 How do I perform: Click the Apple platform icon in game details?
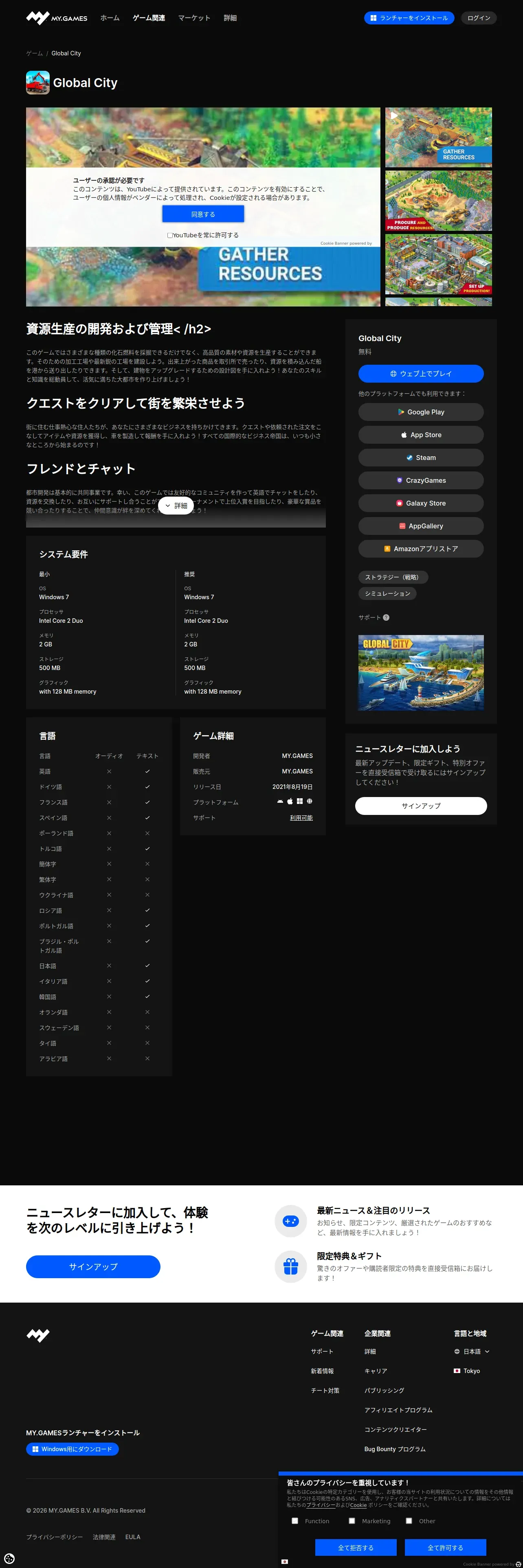290,802
